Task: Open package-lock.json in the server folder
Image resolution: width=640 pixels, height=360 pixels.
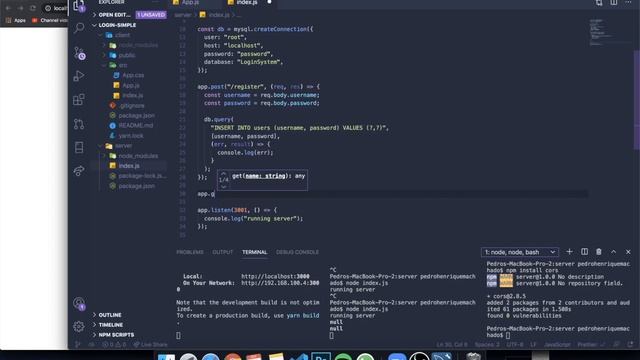Action: tap(141, 176)
